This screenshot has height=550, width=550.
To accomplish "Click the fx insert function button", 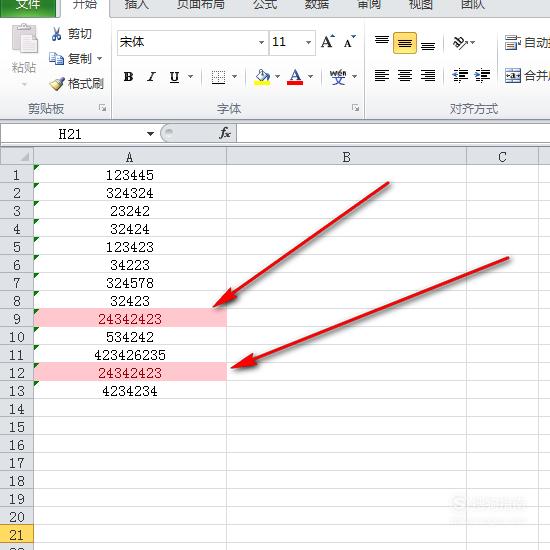I will (224, 133).
